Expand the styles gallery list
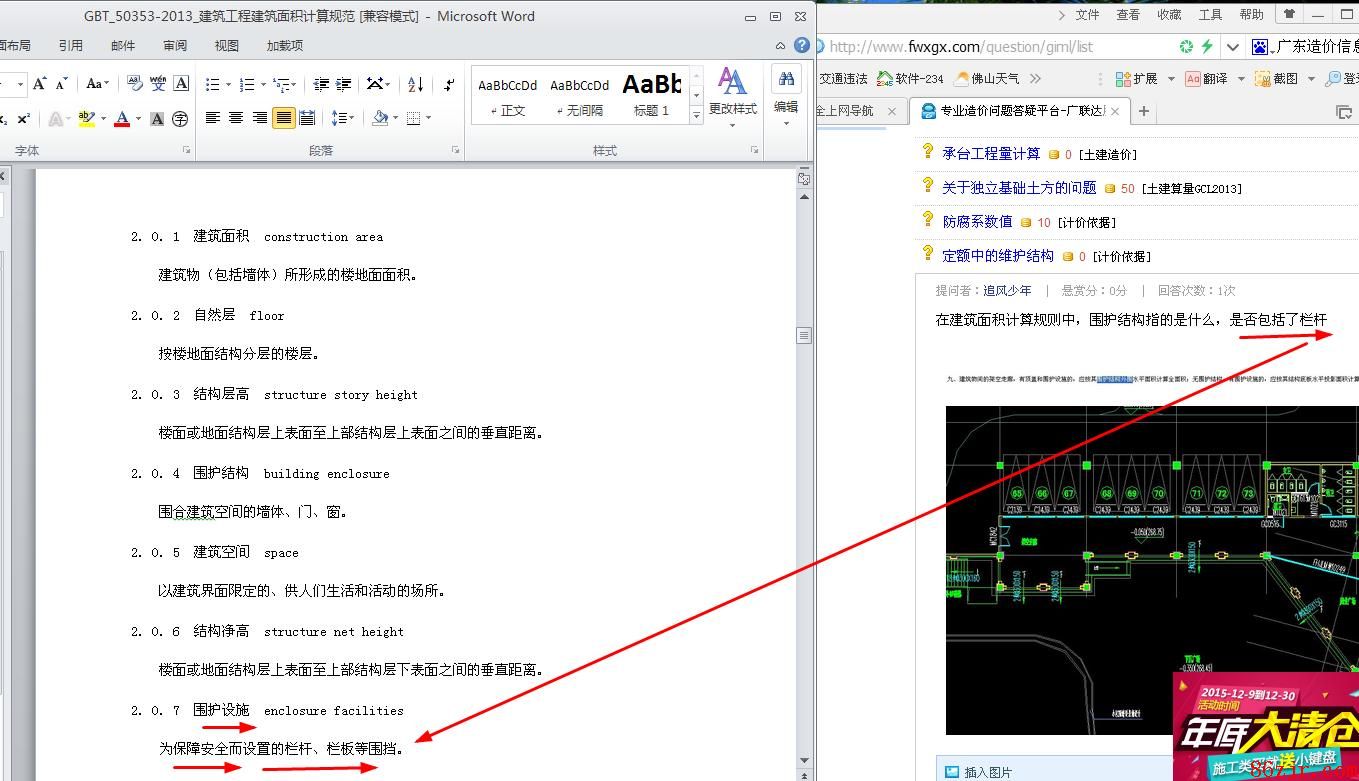1359x781 pixels. tap(696, 116)
